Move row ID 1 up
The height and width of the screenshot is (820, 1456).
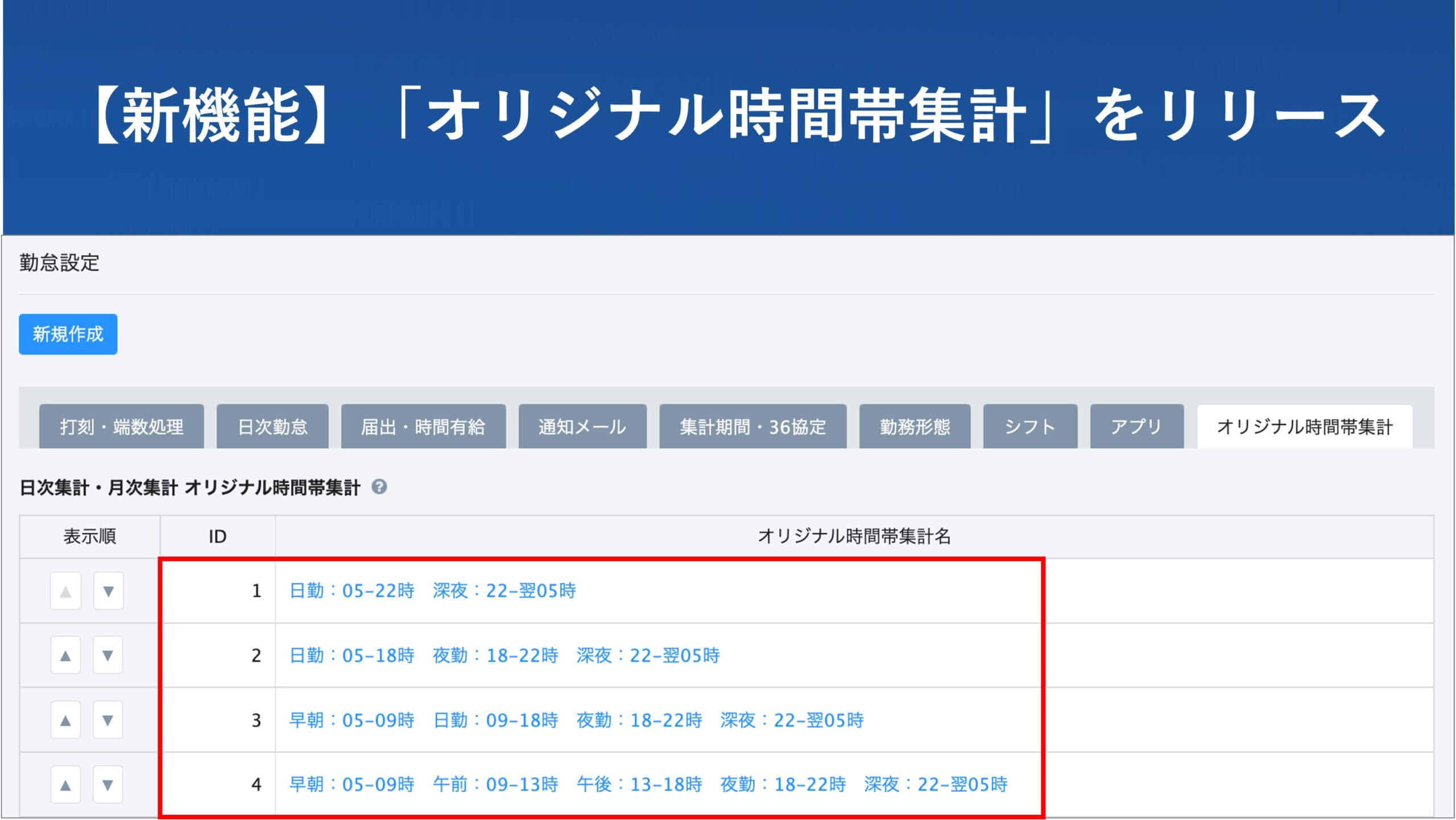click(x=65, y=591)
